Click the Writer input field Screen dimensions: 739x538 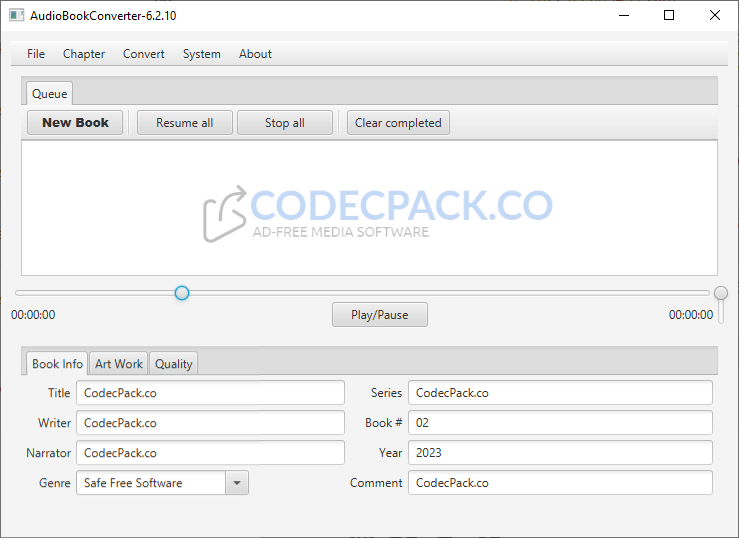pos(210,423)
